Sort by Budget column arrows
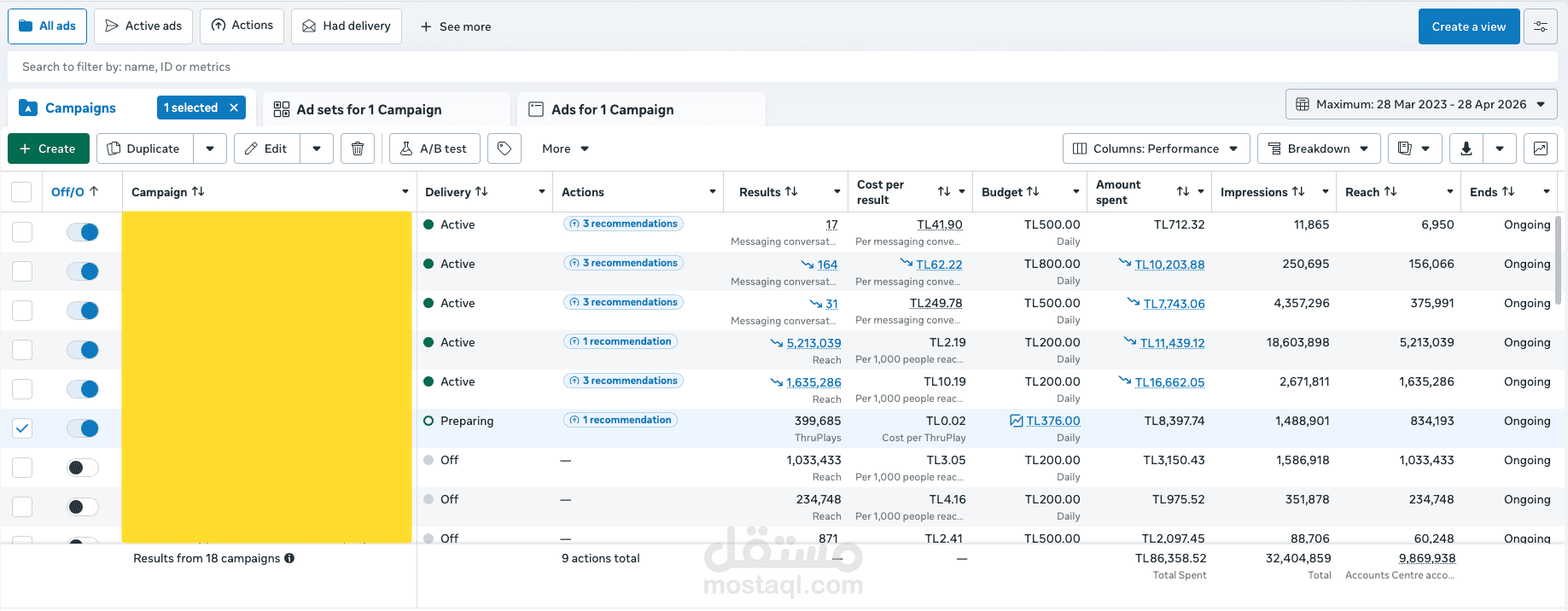This screenshot has height=611, width=1568. click(1033, 192)
